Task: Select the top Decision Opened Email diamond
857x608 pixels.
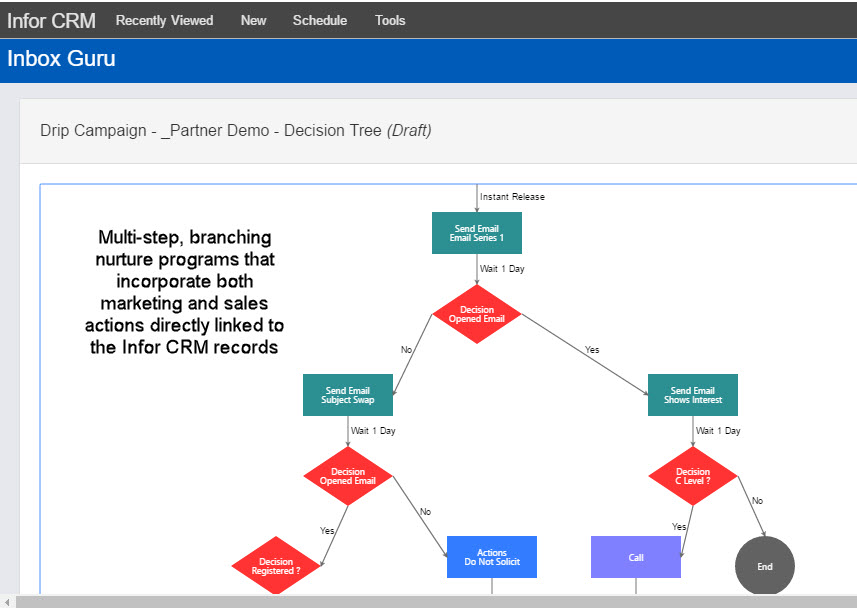Action: (x=477, y=314)
